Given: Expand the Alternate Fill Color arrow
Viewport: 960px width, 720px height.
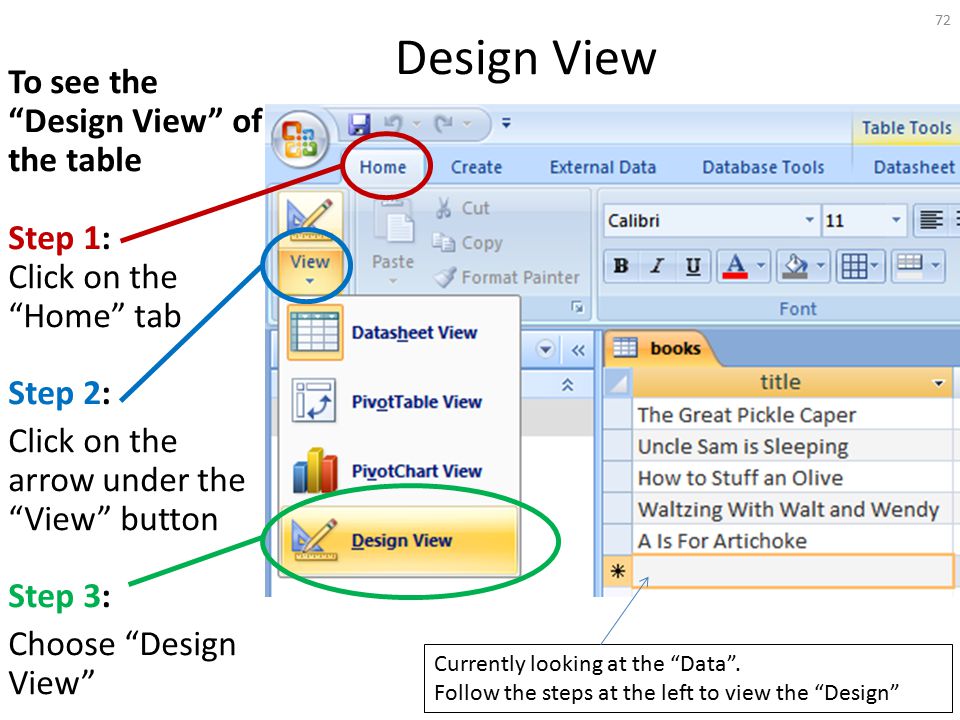Looking at the screenshot, I should (x=935, y=266).
